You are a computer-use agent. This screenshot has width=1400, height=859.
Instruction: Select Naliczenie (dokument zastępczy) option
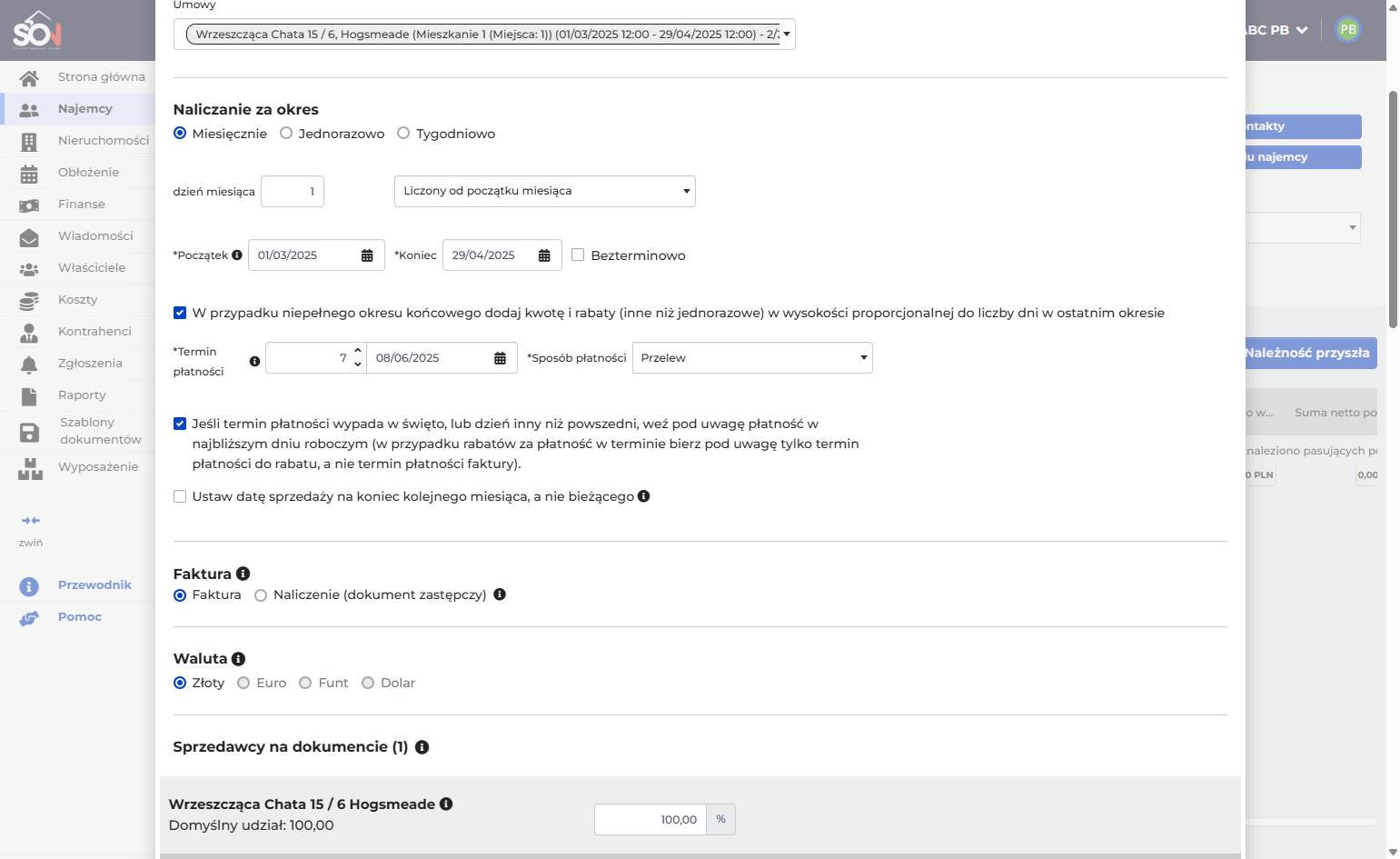coord(261,595)
